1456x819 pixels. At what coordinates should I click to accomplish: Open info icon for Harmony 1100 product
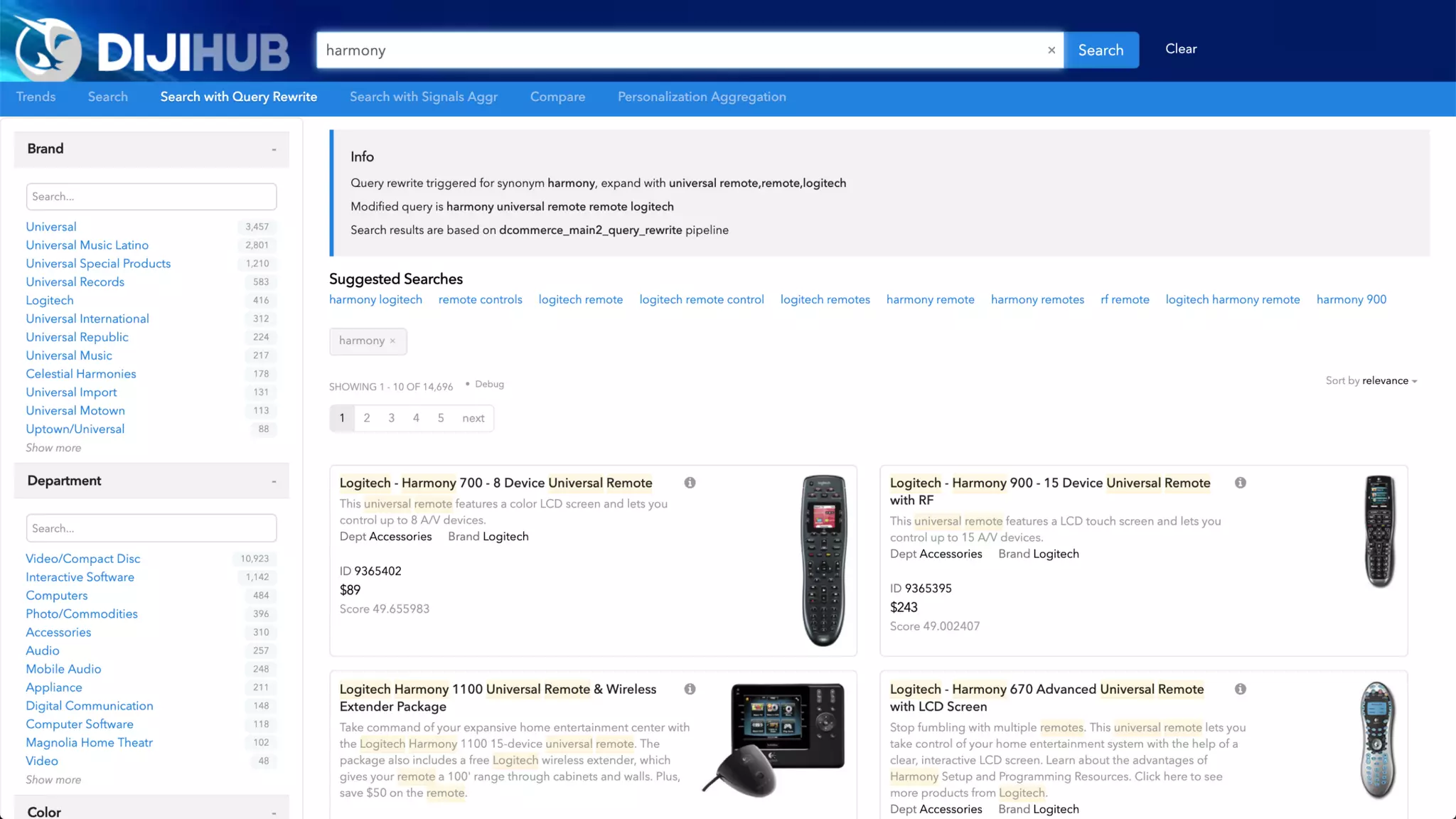pos(690,689)
